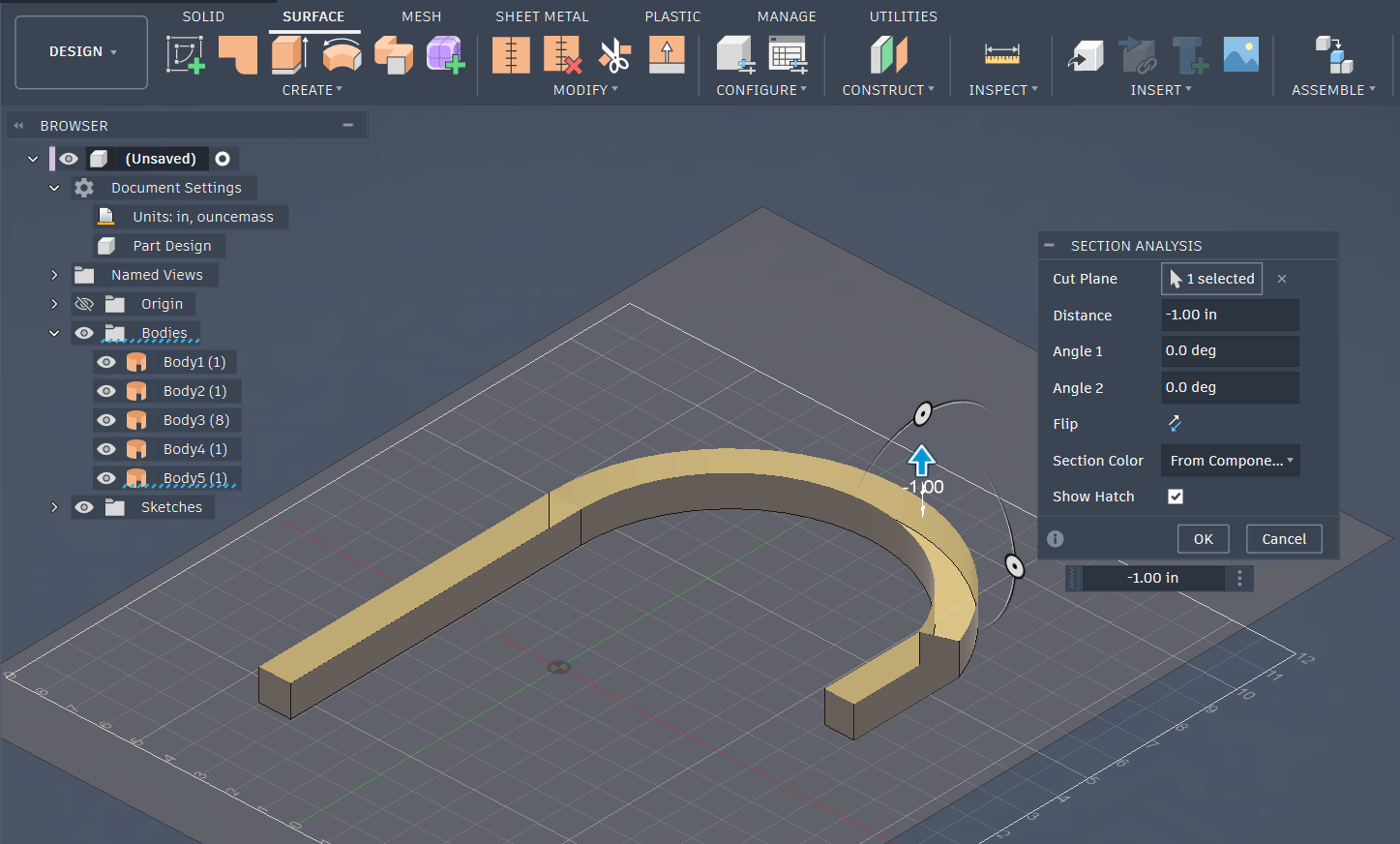Click the Angle 2 input field
The height and width of the screenshot is (844, 1400).
coord(1230,387)
